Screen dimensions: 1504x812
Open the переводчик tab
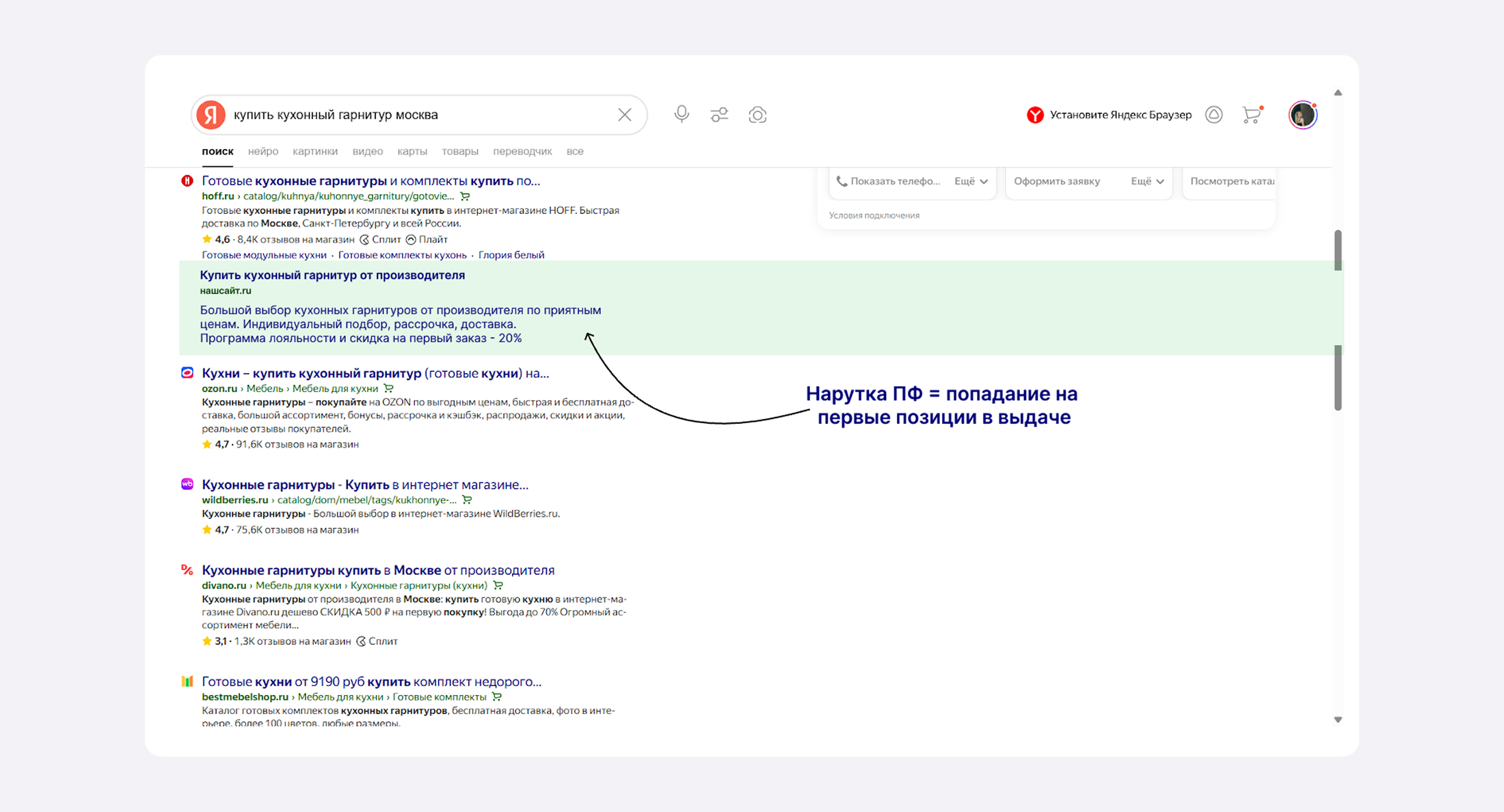point(522,151)
